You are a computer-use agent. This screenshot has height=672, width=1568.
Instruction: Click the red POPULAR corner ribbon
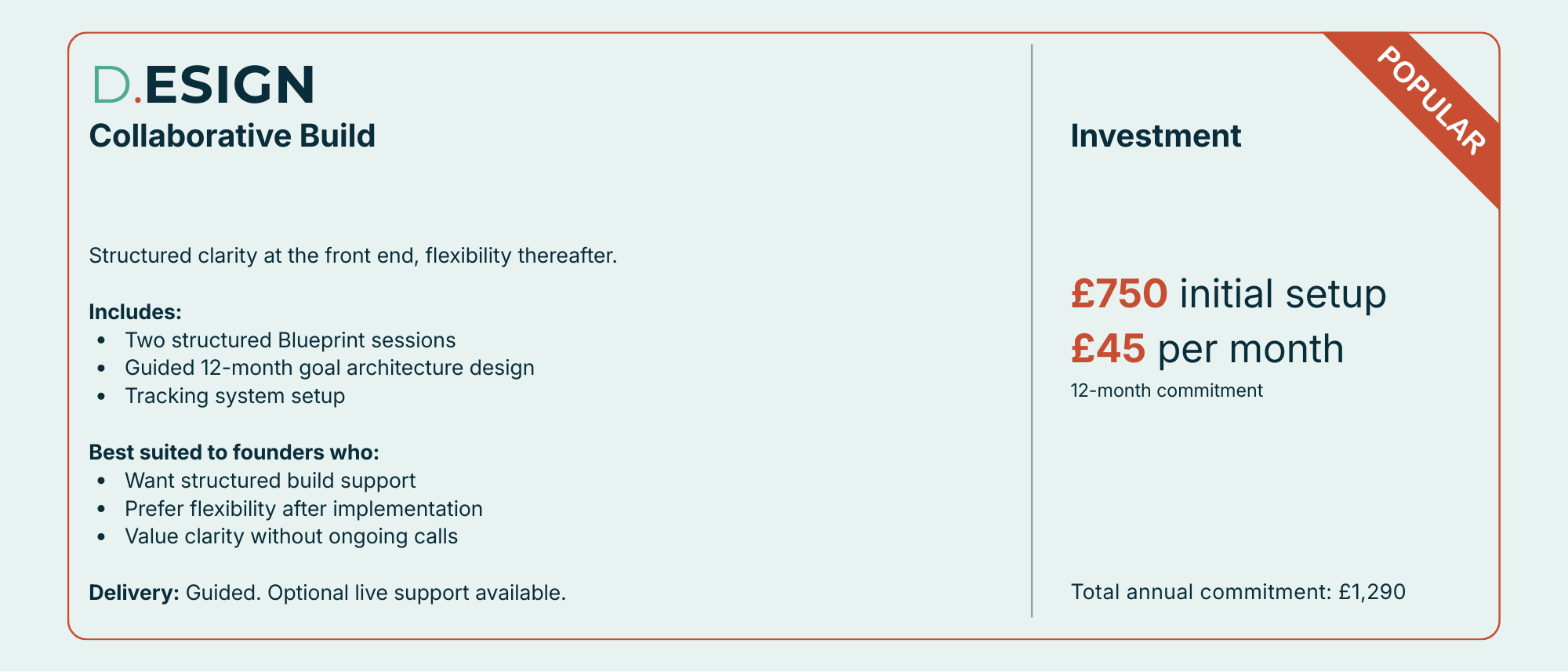pos(1432,102)
